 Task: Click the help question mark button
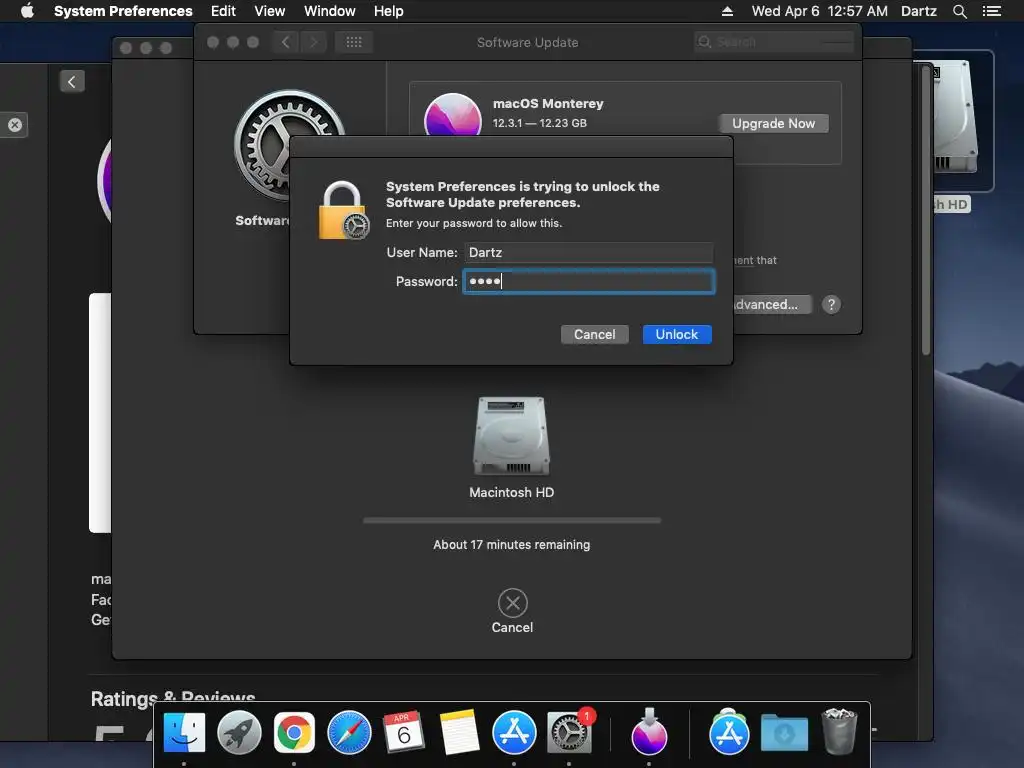pos(831,304)
